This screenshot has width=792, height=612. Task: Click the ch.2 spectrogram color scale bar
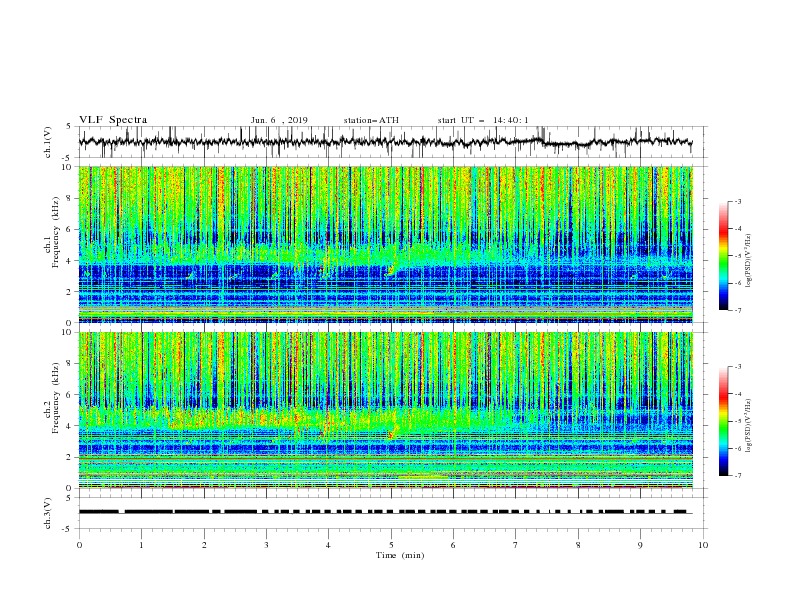tap(724, 421)
